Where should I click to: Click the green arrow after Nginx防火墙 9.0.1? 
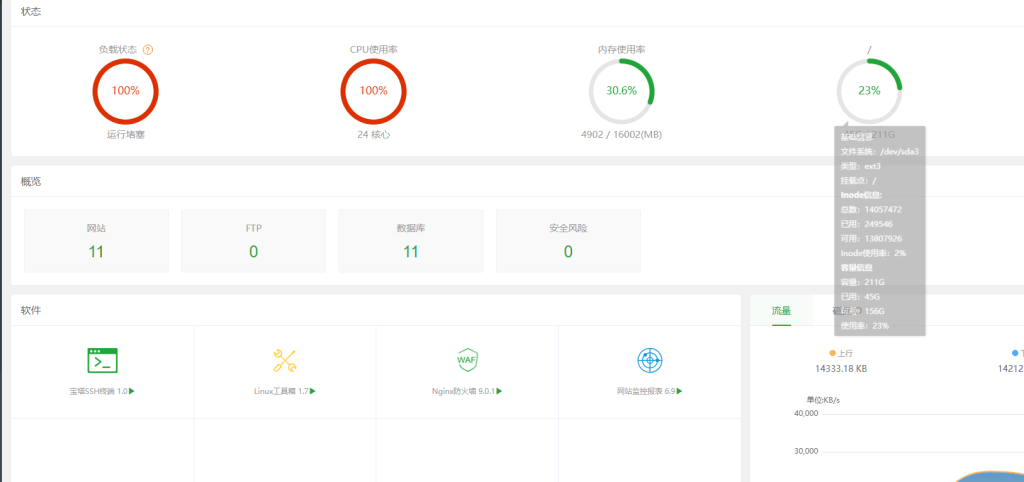point(500,391)
